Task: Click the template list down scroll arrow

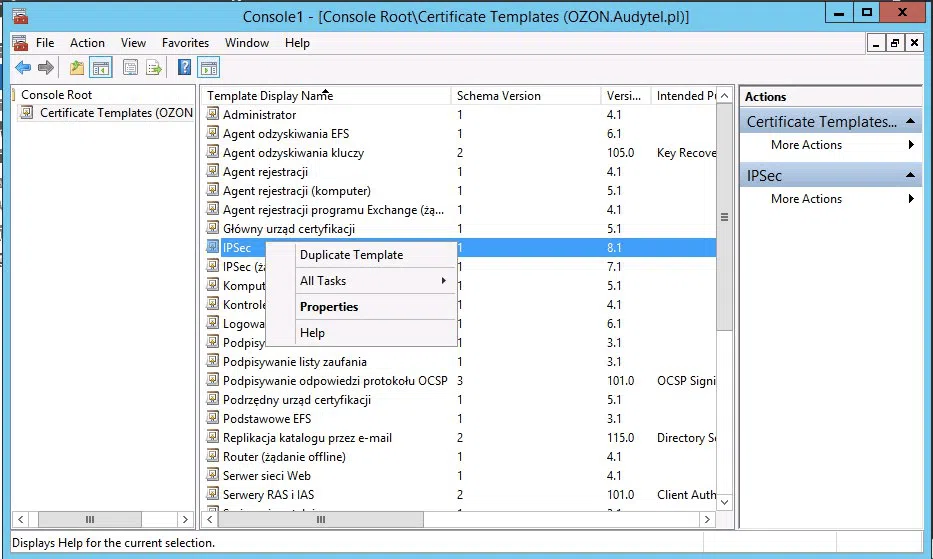Action: (x=725, y=502)
